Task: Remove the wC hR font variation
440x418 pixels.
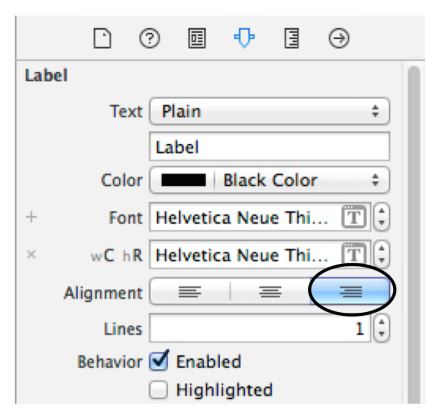Action: pos(31,255)
